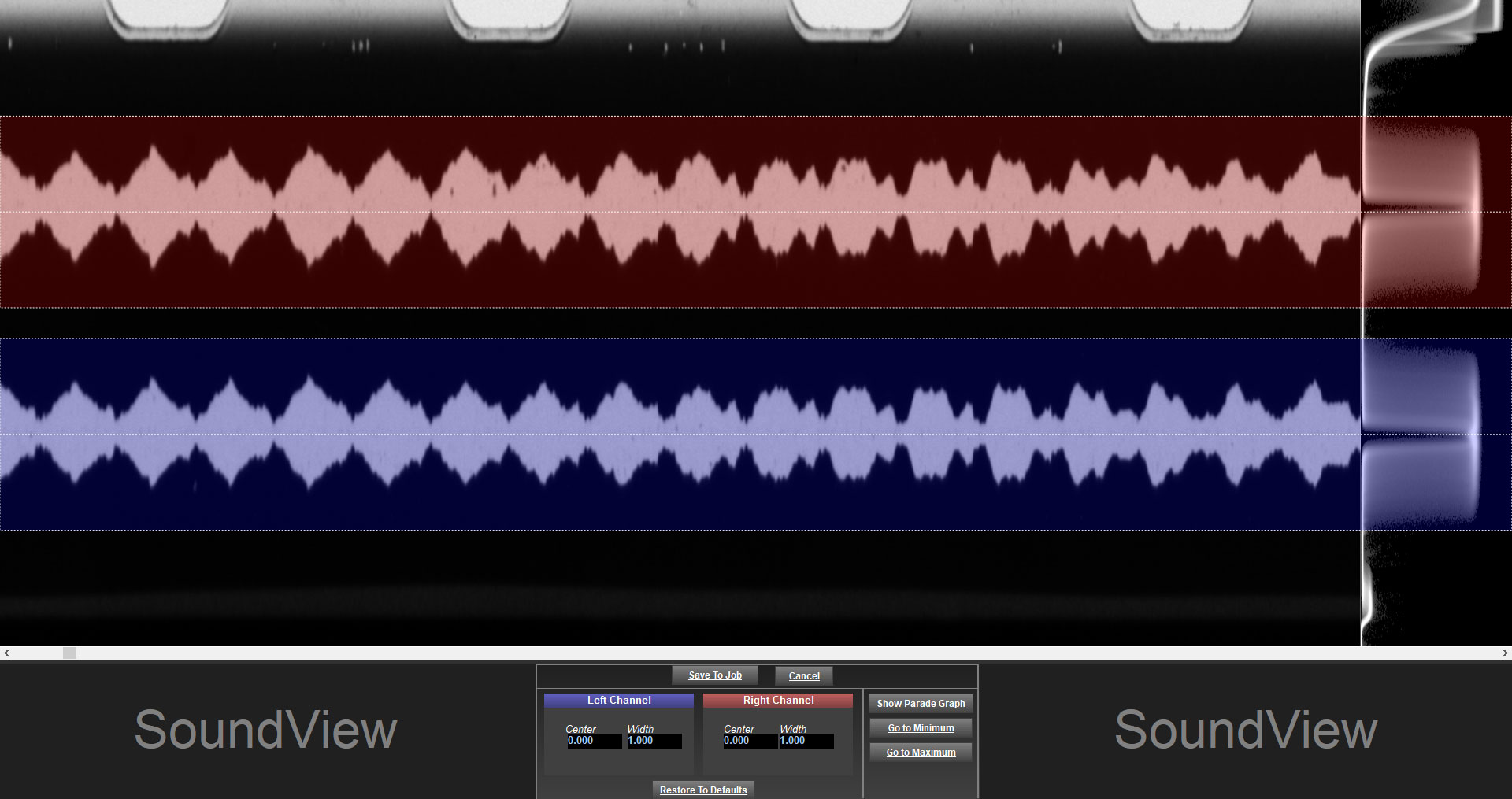Click the red density histogram on the right
This screenshot has height=799, width=1512.
tap(1421, 211)
